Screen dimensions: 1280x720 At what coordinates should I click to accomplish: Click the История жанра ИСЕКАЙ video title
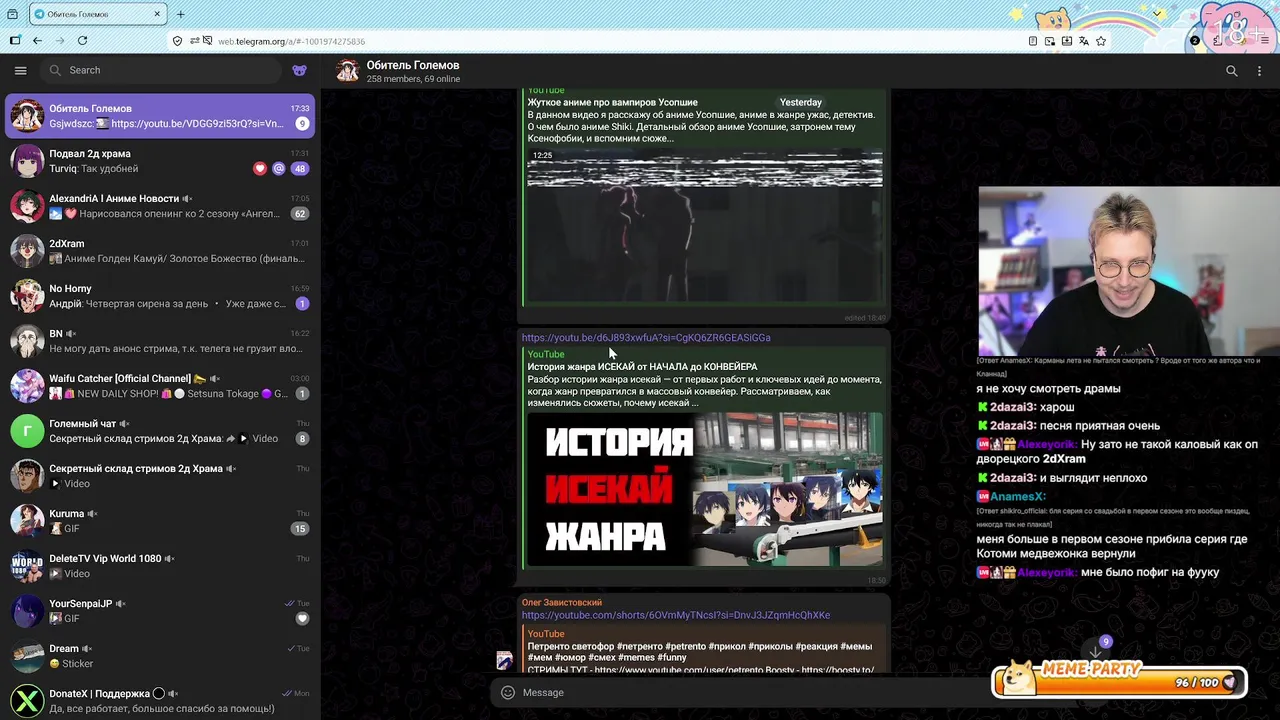coord(642,367)
